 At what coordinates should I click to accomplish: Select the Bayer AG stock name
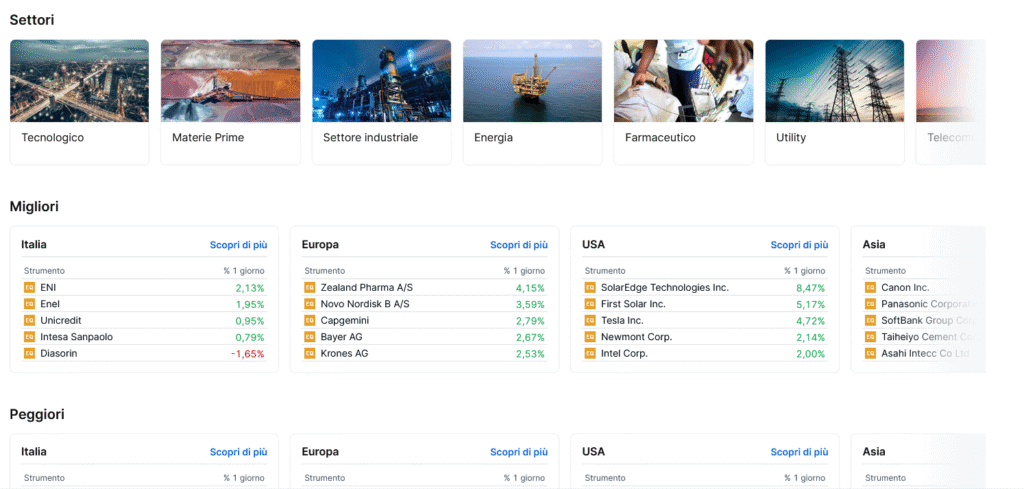[342, 337]
